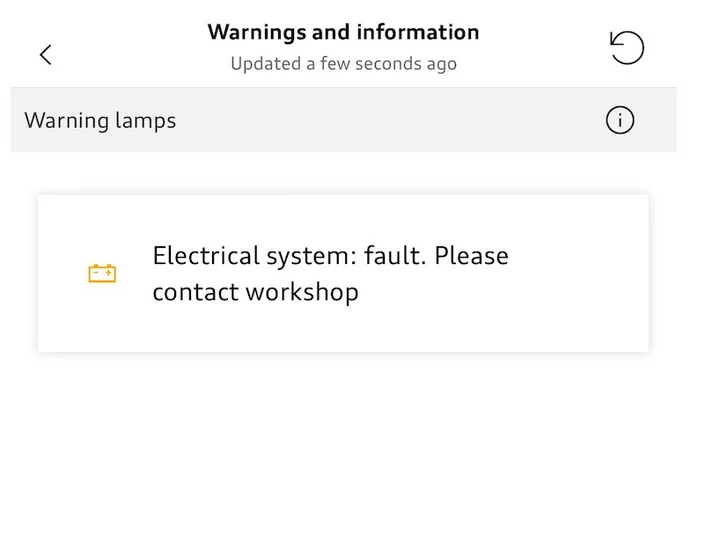
Task: Tap the yellow battery warning icon
Action: [102, 273]
